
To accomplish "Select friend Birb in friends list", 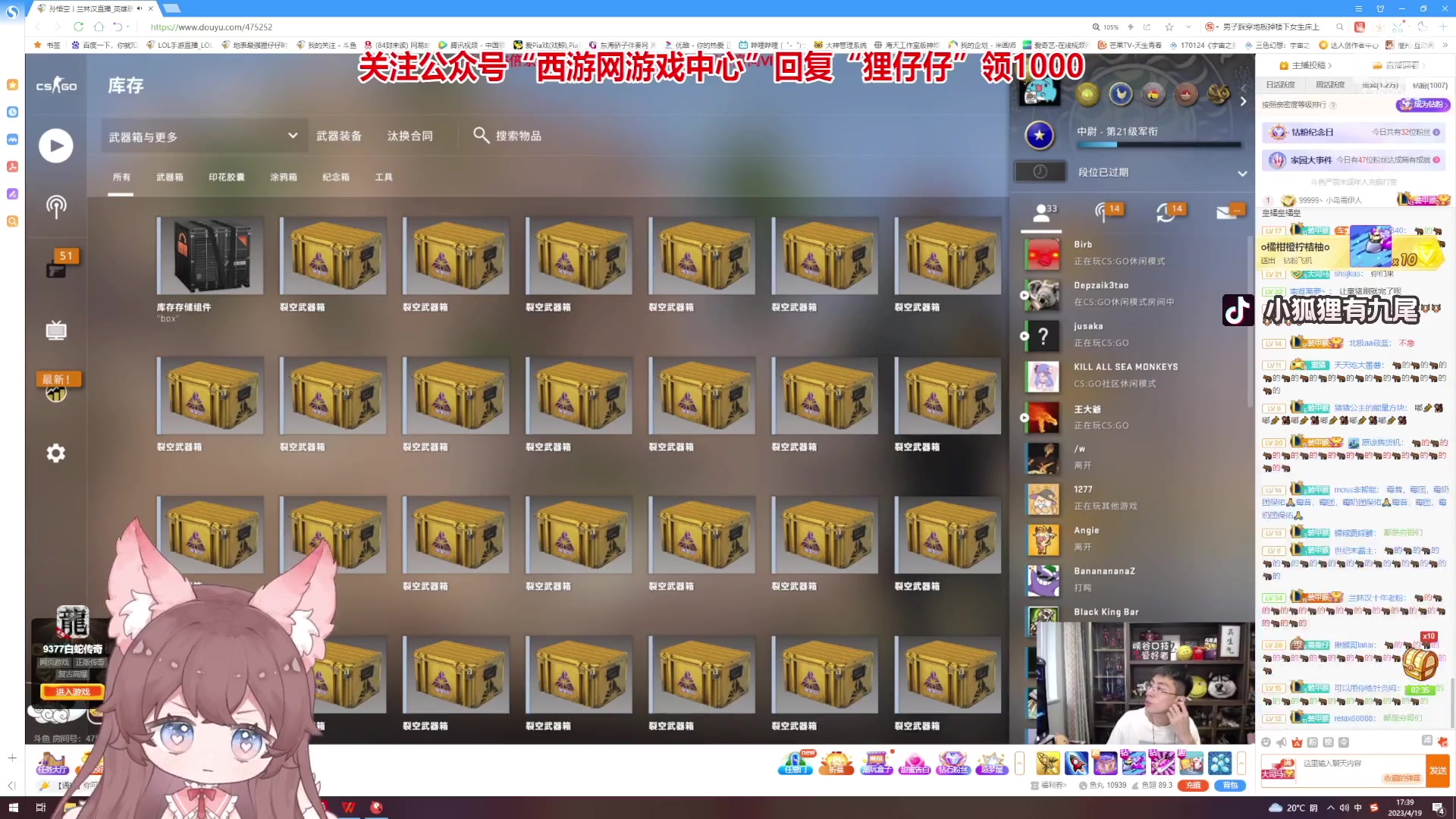I will pyautogui.click(x=1130, y=253).
